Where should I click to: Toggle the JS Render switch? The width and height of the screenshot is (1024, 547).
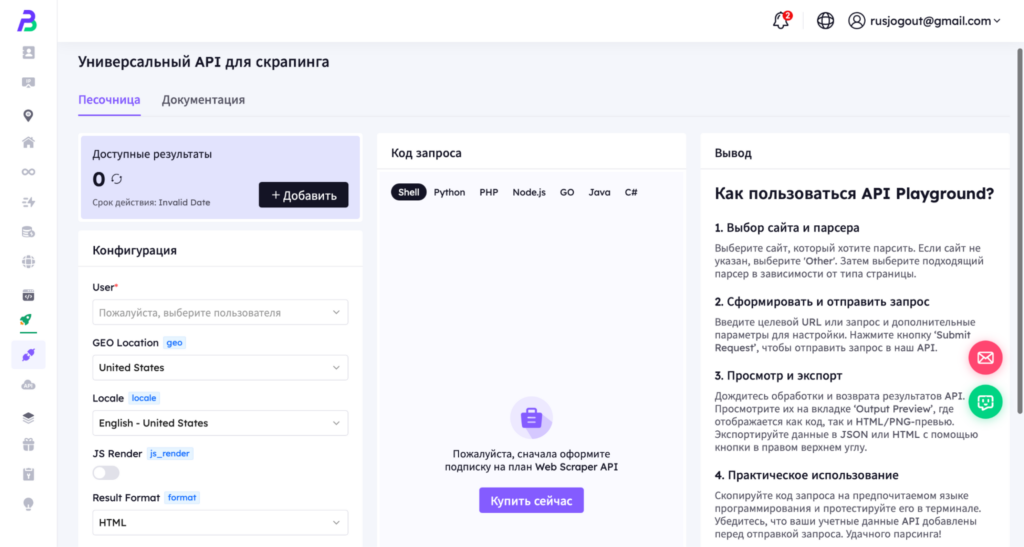click(x=106, y=473)
